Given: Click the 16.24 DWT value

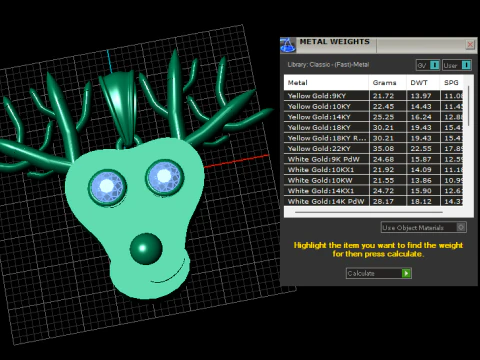Looking at the screenshot, I should tap(421, 117).
